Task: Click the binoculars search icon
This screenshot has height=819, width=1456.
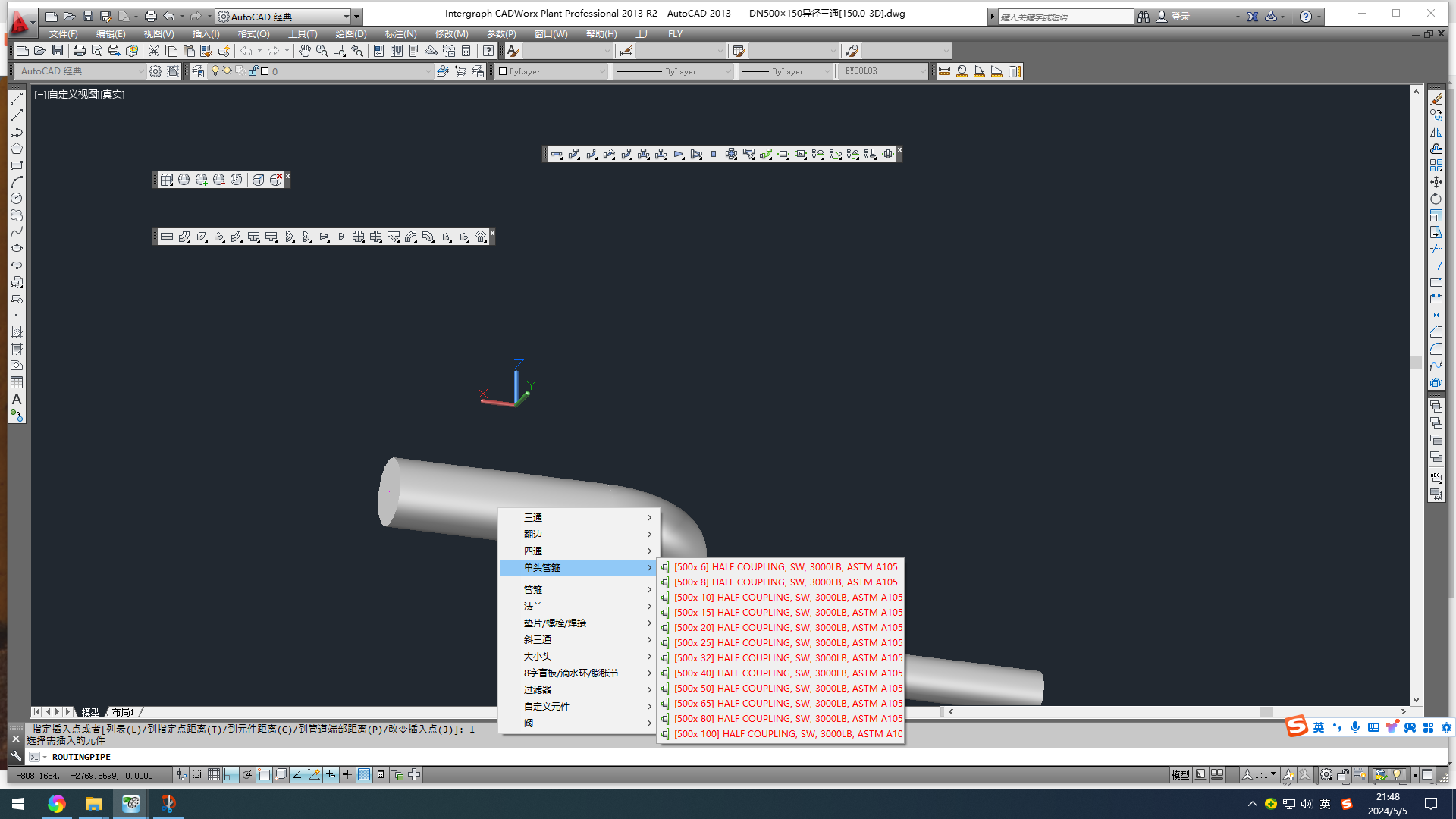Action: pos(1144,17)
